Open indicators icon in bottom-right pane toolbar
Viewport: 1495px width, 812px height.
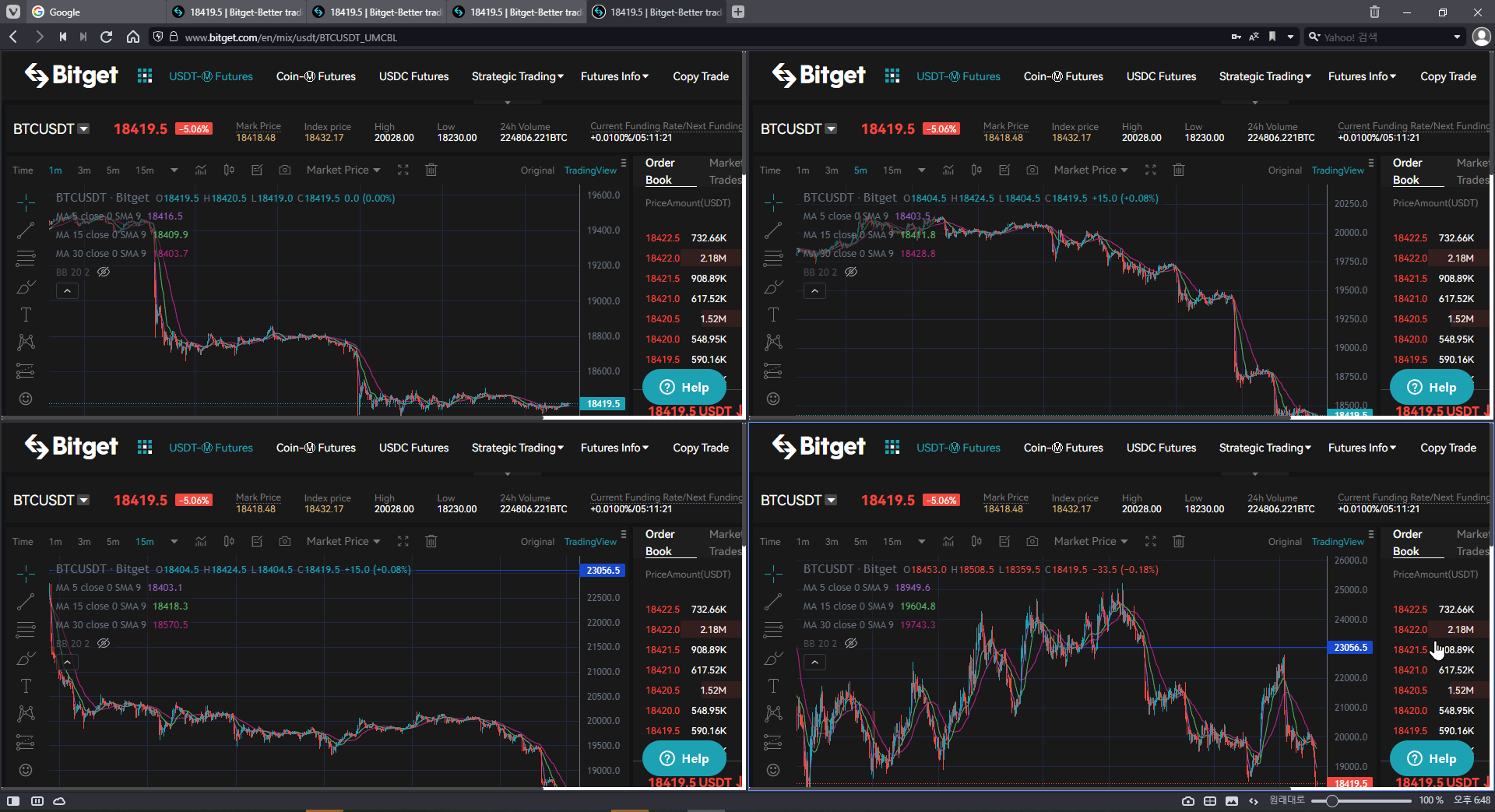[948, 541]
